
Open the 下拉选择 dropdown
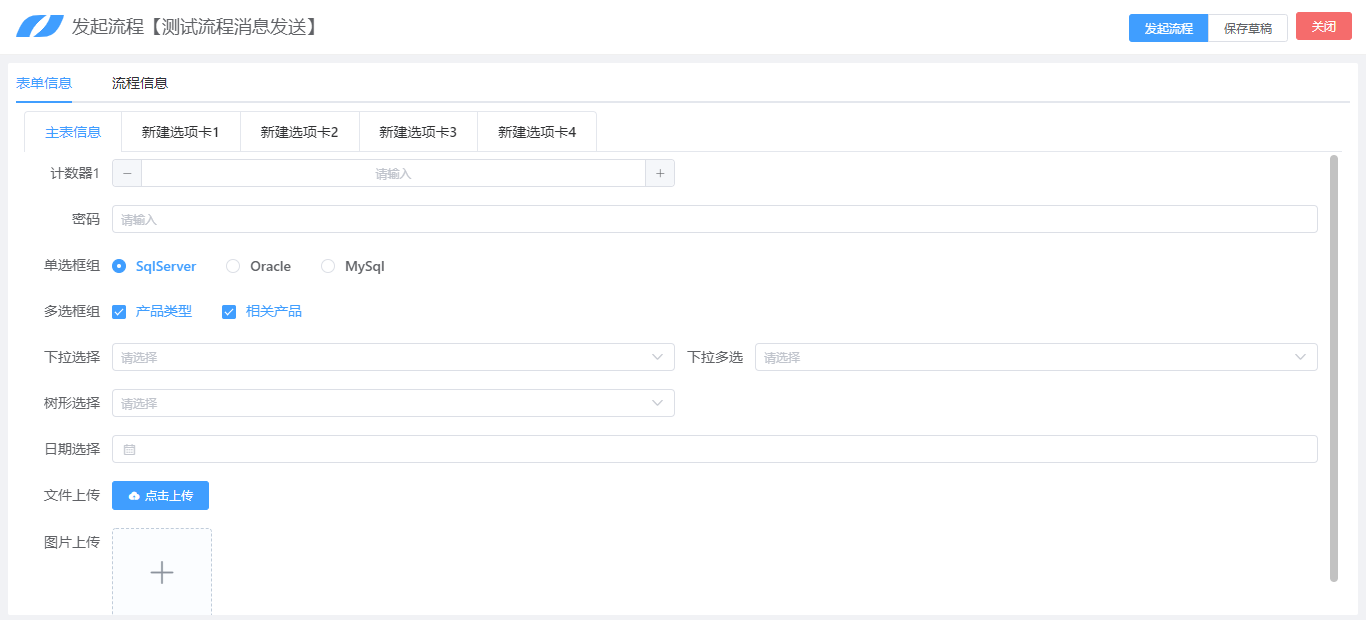tap(393, 357)
